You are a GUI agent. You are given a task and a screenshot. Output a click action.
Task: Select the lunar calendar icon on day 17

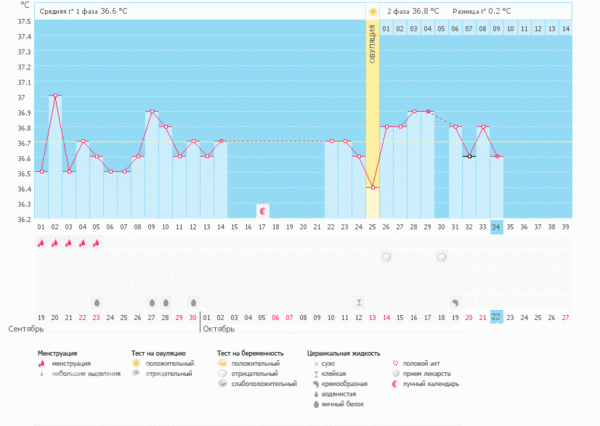coord(262,210)
